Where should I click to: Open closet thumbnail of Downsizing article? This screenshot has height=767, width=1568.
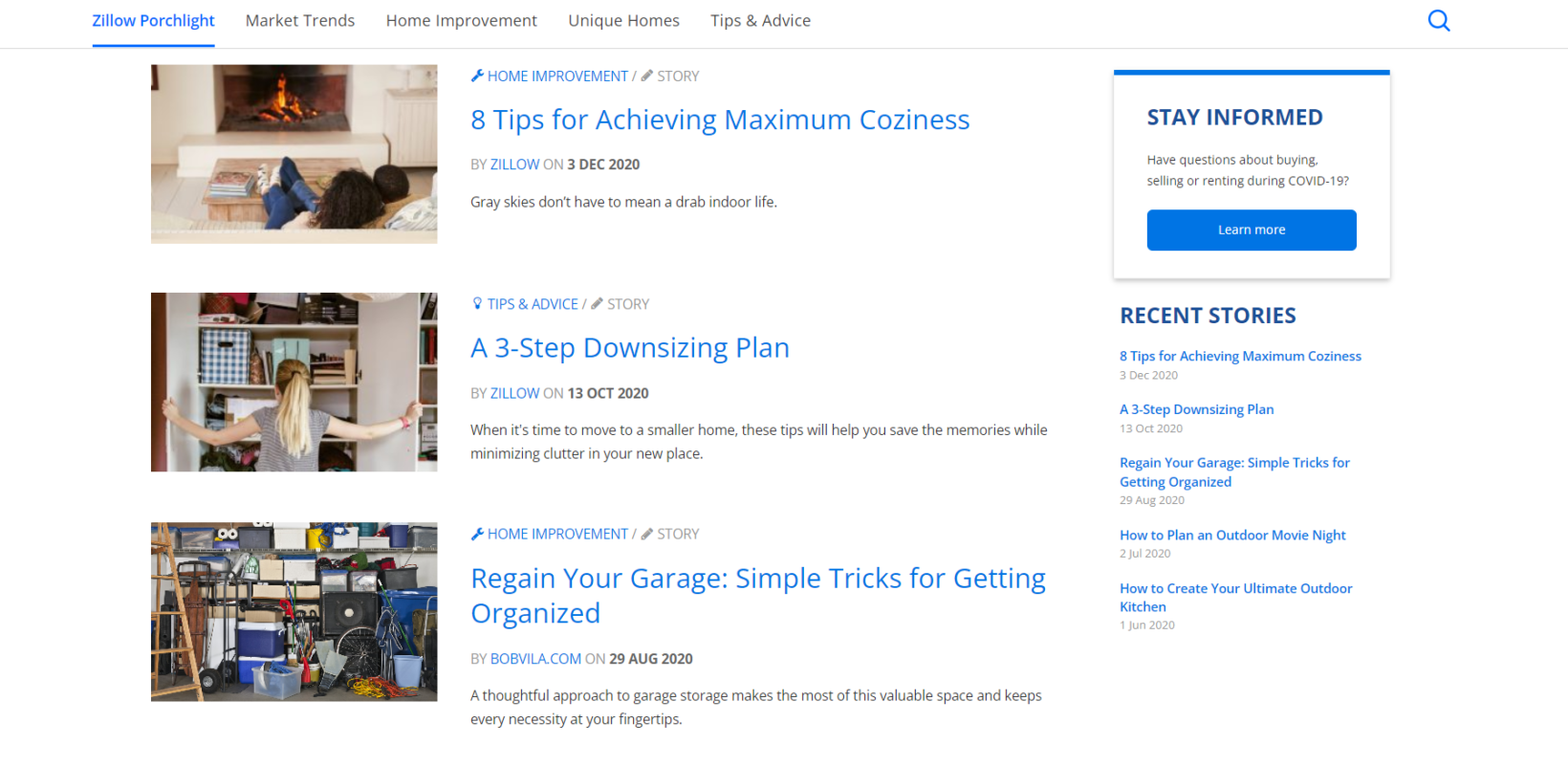(294, 382)
